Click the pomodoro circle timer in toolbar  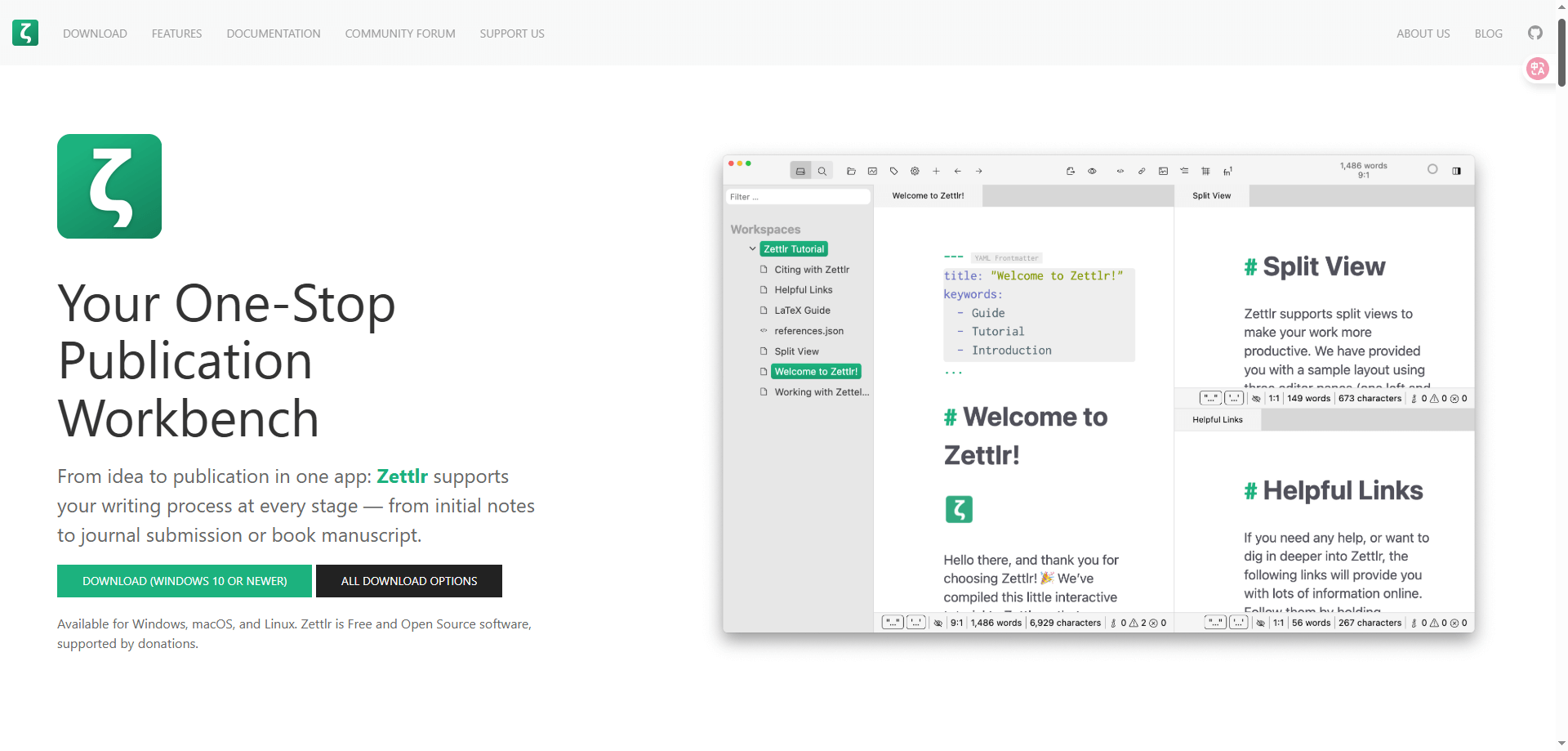point(1432,169)
